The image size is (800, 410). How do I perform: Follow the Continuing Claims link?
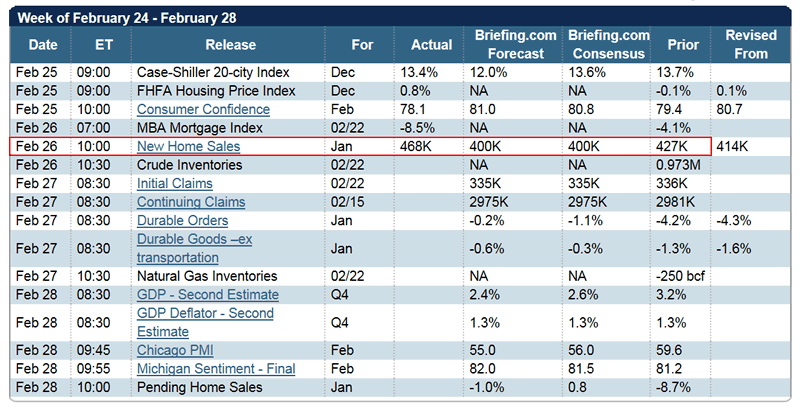click(x=191, y=202)
